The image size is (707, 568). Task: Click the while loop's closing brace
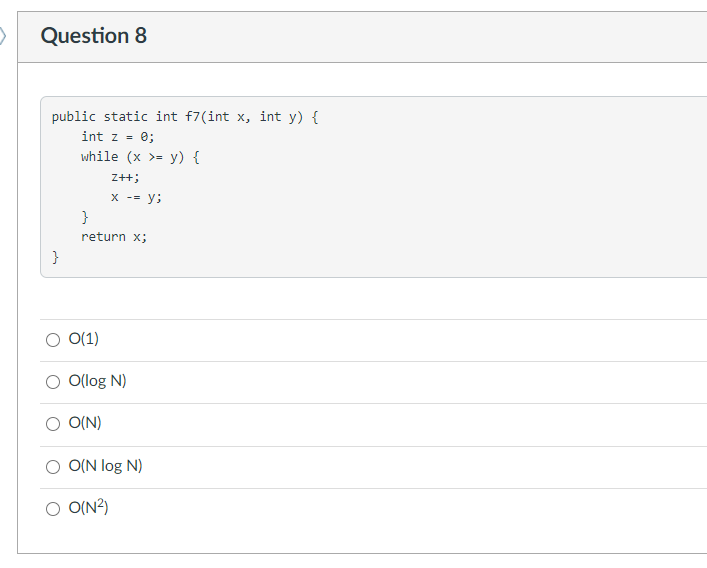point(85,217)
